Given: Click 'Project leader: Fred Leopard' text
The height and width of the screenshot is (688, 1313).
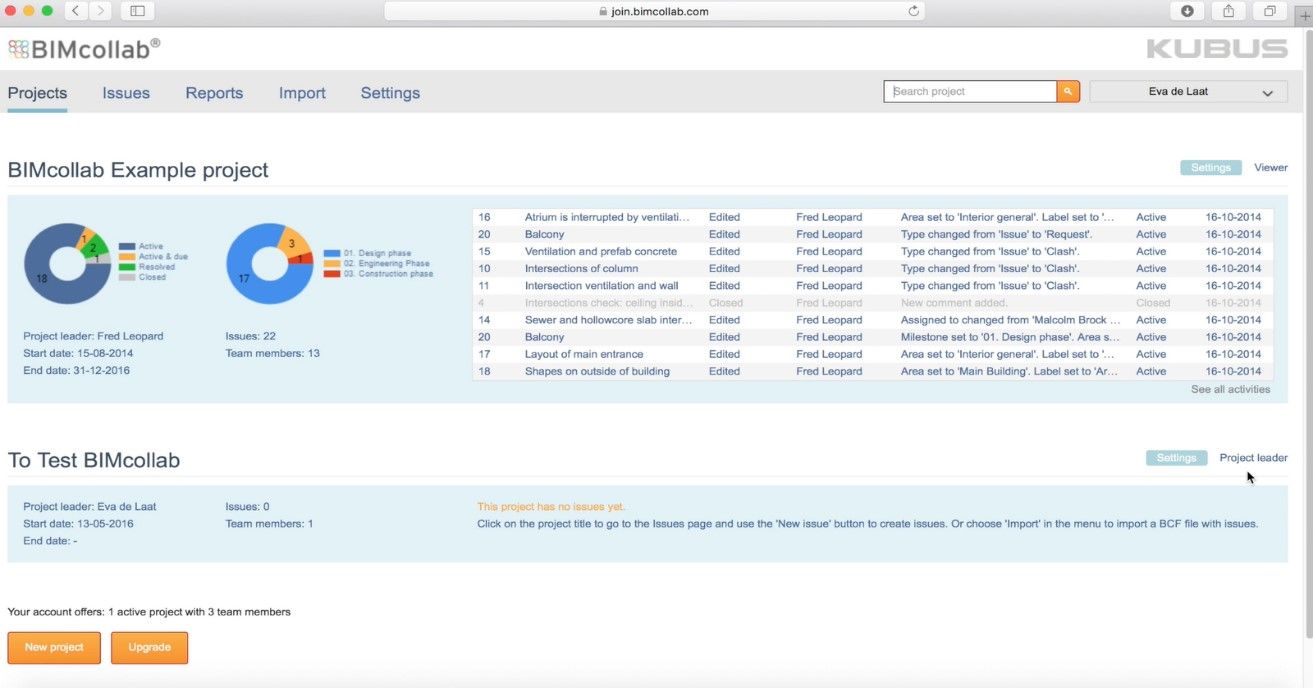Looking at the screenshot, I should click(93, 336).
